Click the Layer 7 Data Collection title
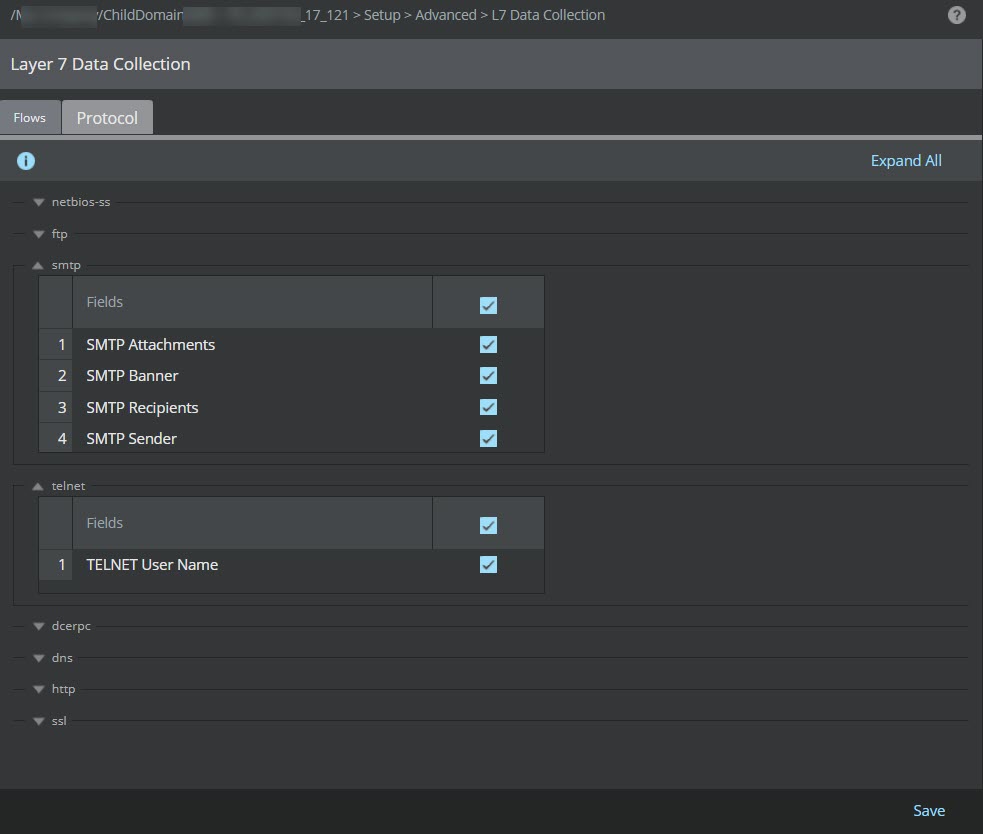Viewport: 983px width, 834px height. (x=100, y=64)
